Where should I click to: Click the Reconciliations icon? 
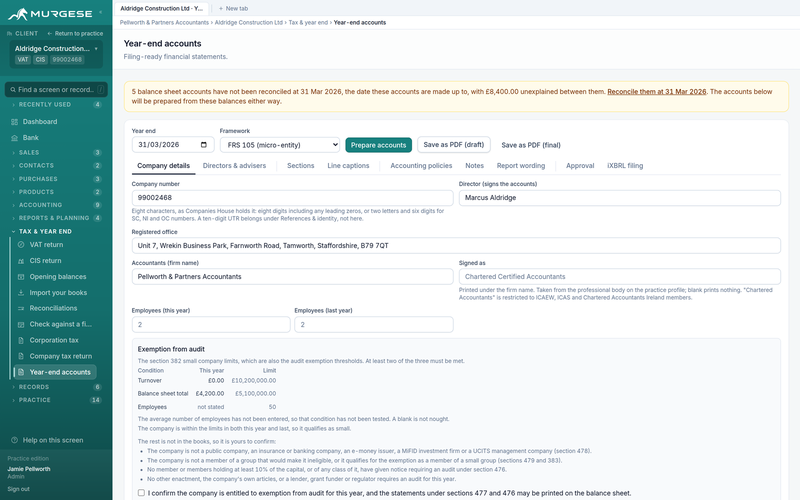(21, 308)
